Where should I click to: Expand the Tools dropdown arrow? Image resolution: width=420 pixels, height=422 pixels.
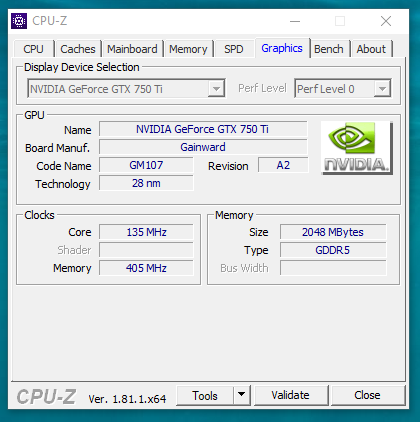242,396
